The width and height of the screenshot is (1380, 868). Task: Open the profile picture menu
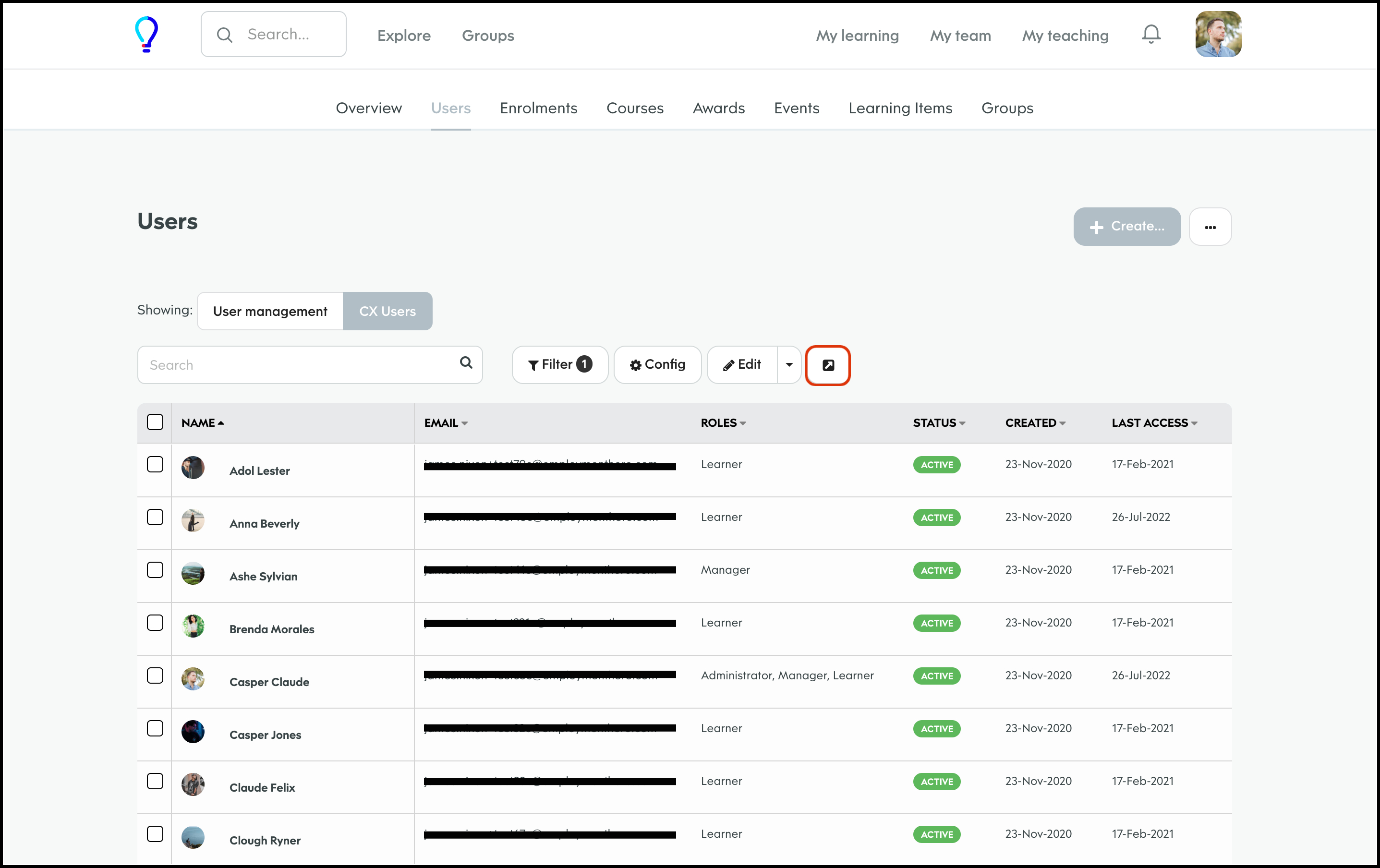(x=1218, y=35)
